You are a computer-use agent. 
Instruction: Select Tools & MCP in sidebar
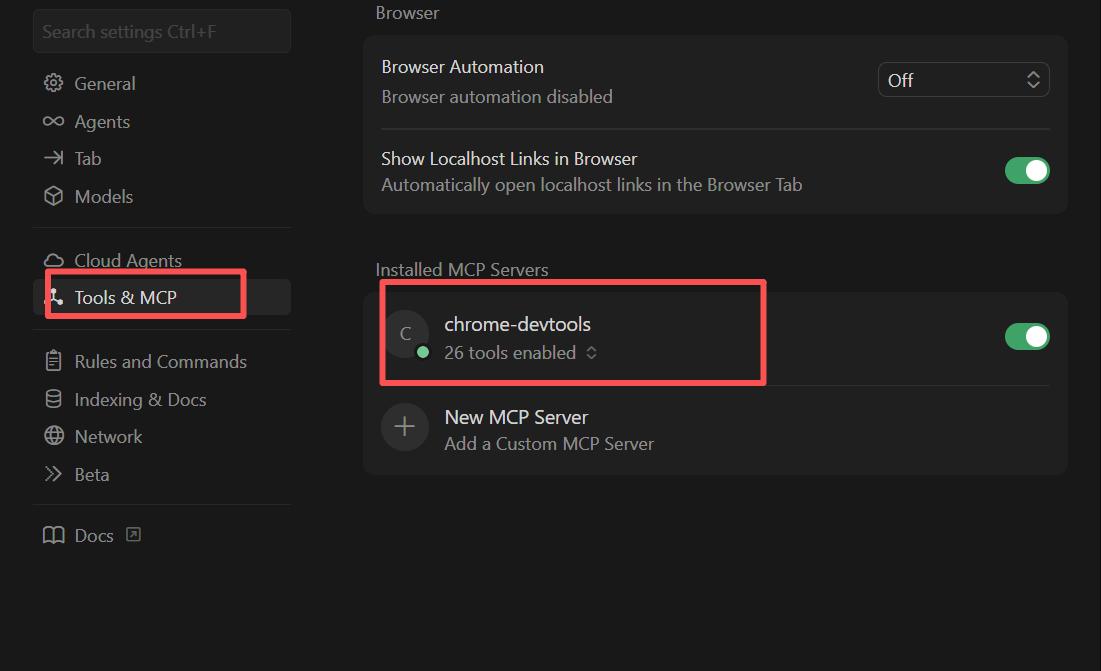coord(125,298)
